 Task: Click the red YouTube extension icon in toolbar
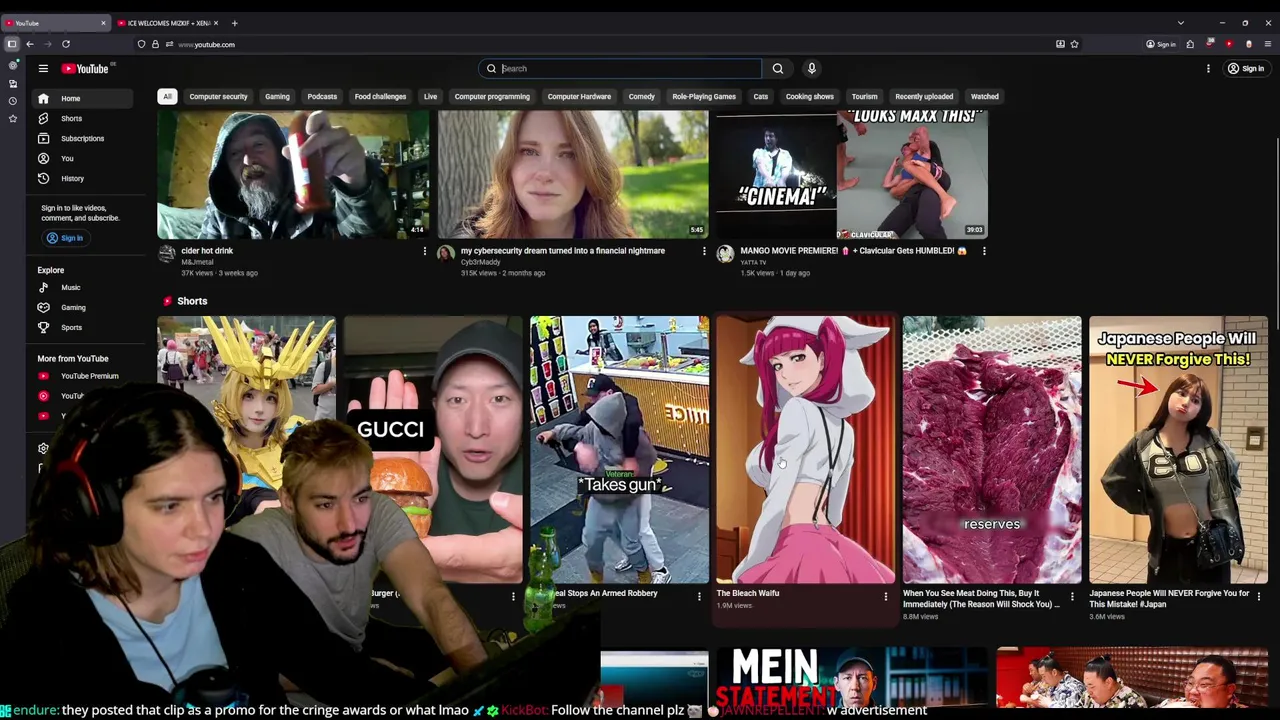[1229, 44]
